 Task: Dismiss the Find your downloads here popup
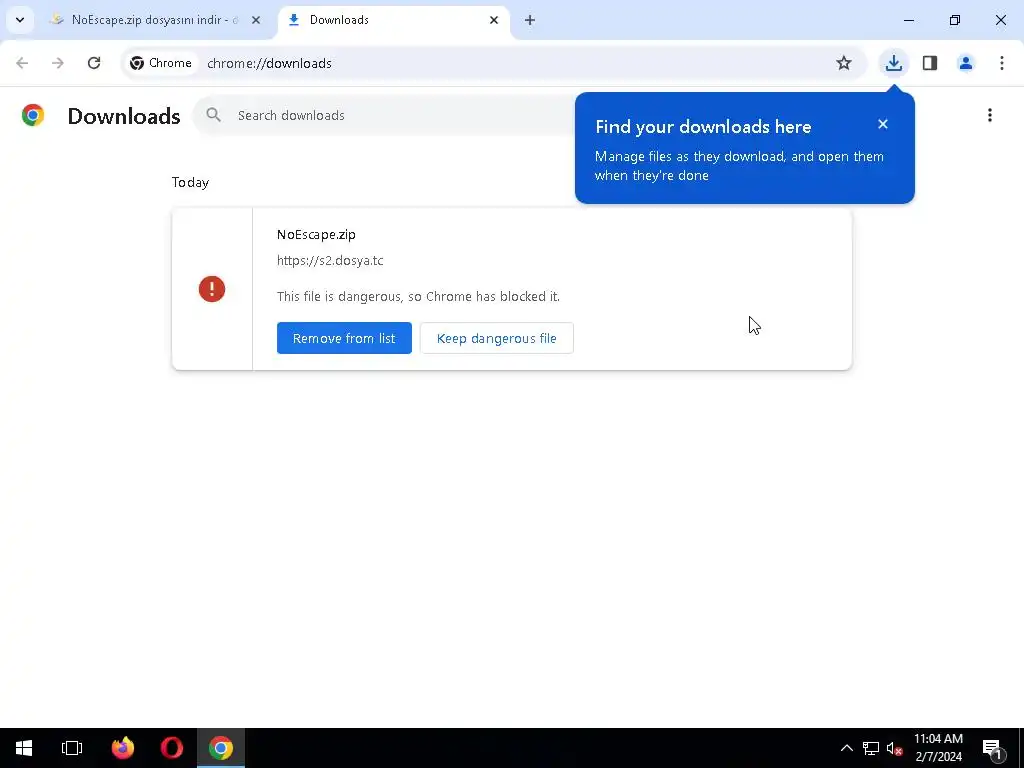click(883, 124)
